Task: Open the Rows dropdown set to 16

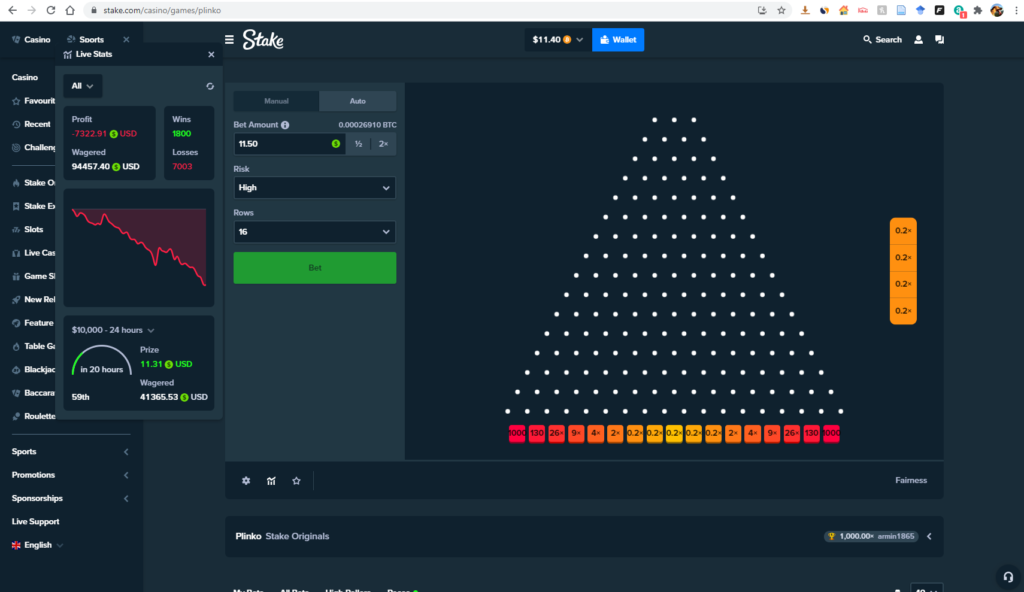Action: (x=314, y=232)
